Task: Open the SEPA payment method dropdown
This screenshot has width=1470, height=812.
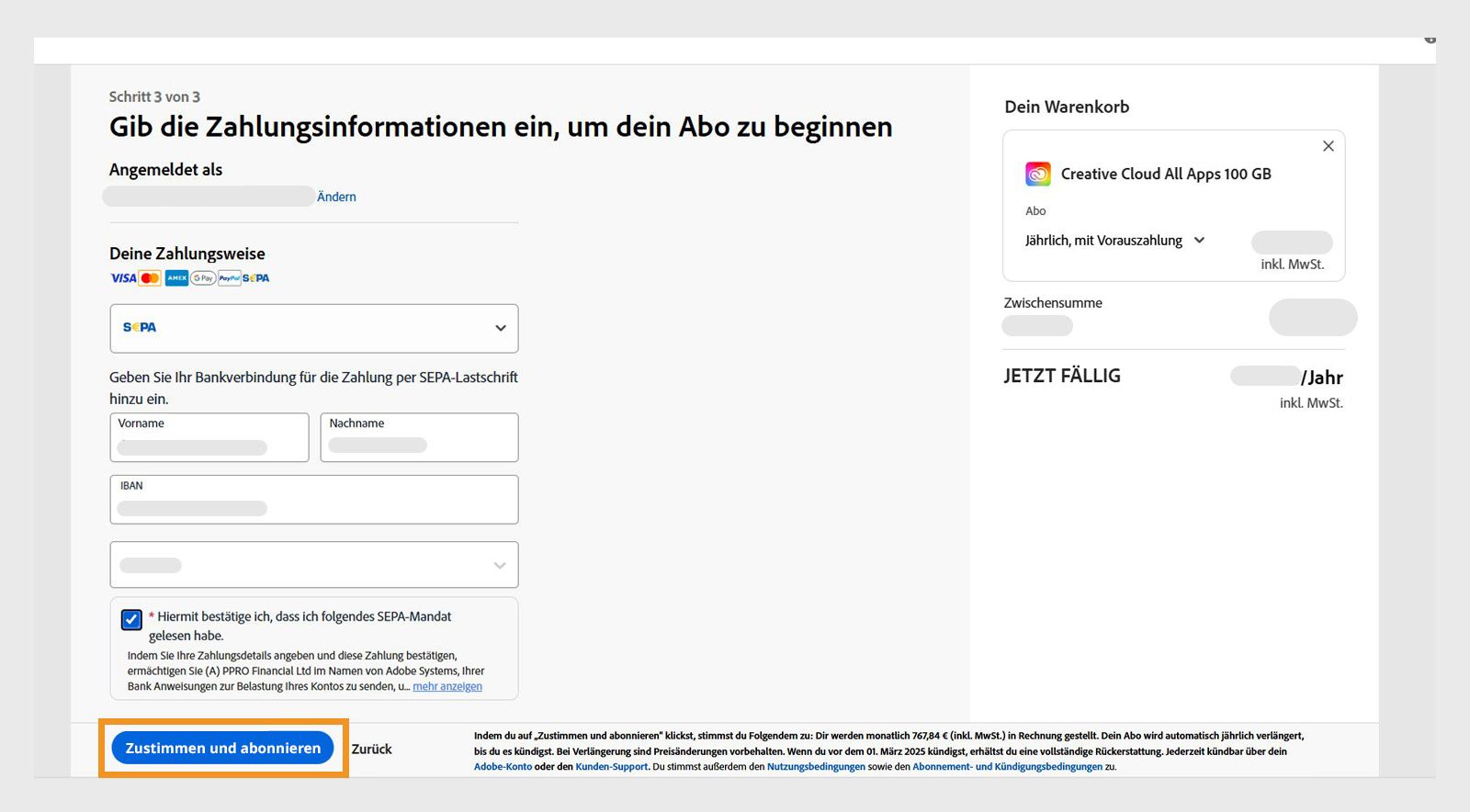Action: [314, 328]
